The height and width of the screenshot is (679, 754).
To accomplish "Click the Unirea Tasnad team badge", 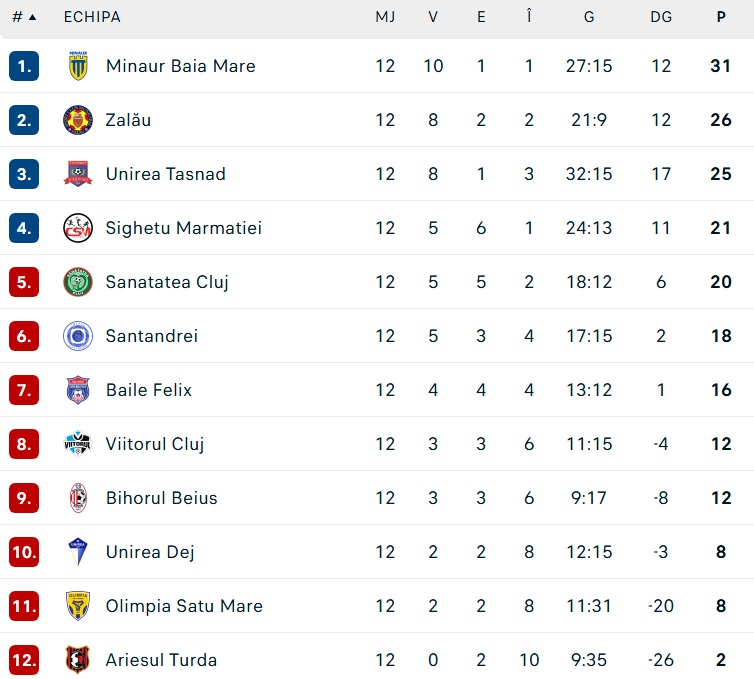I will pos(78,174).
